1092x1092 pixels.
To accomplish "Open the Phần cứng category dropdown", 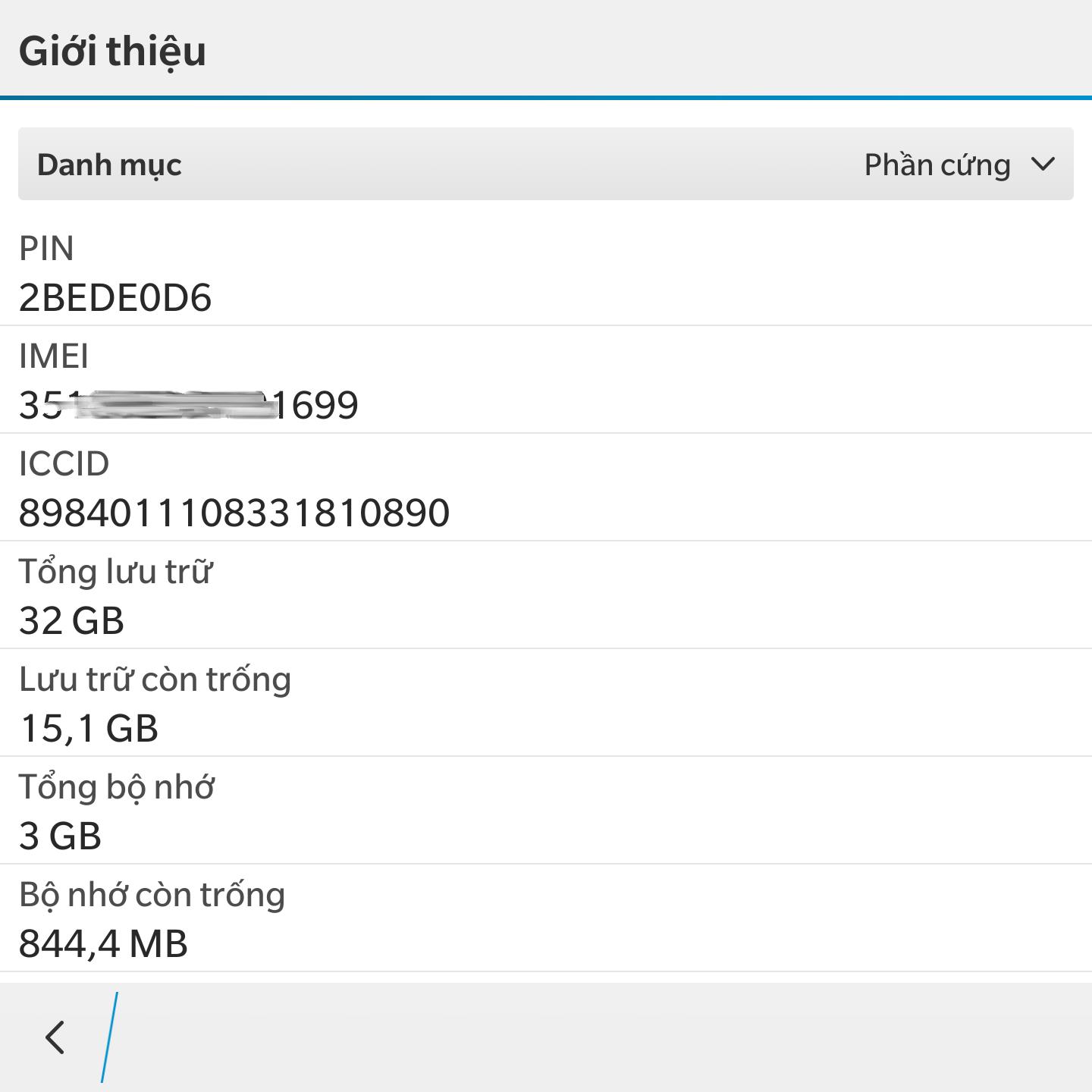I will coord(546,164).
